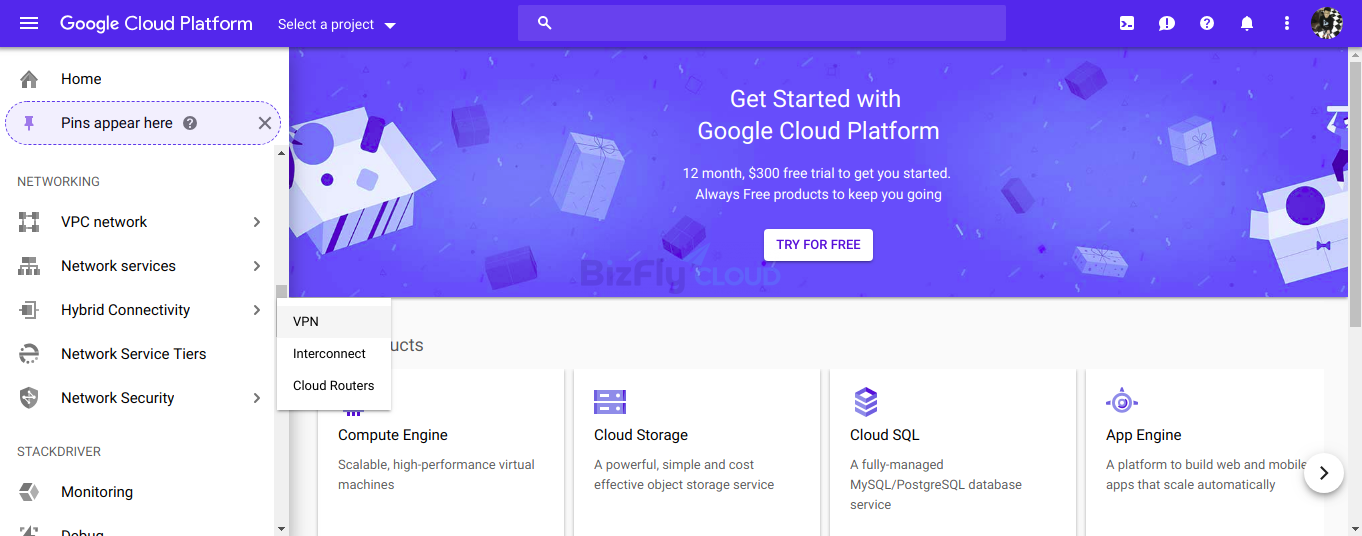The image size is (1362, 536).
Task: Click the App Engine icon
Action: (x=1122, y=401)
